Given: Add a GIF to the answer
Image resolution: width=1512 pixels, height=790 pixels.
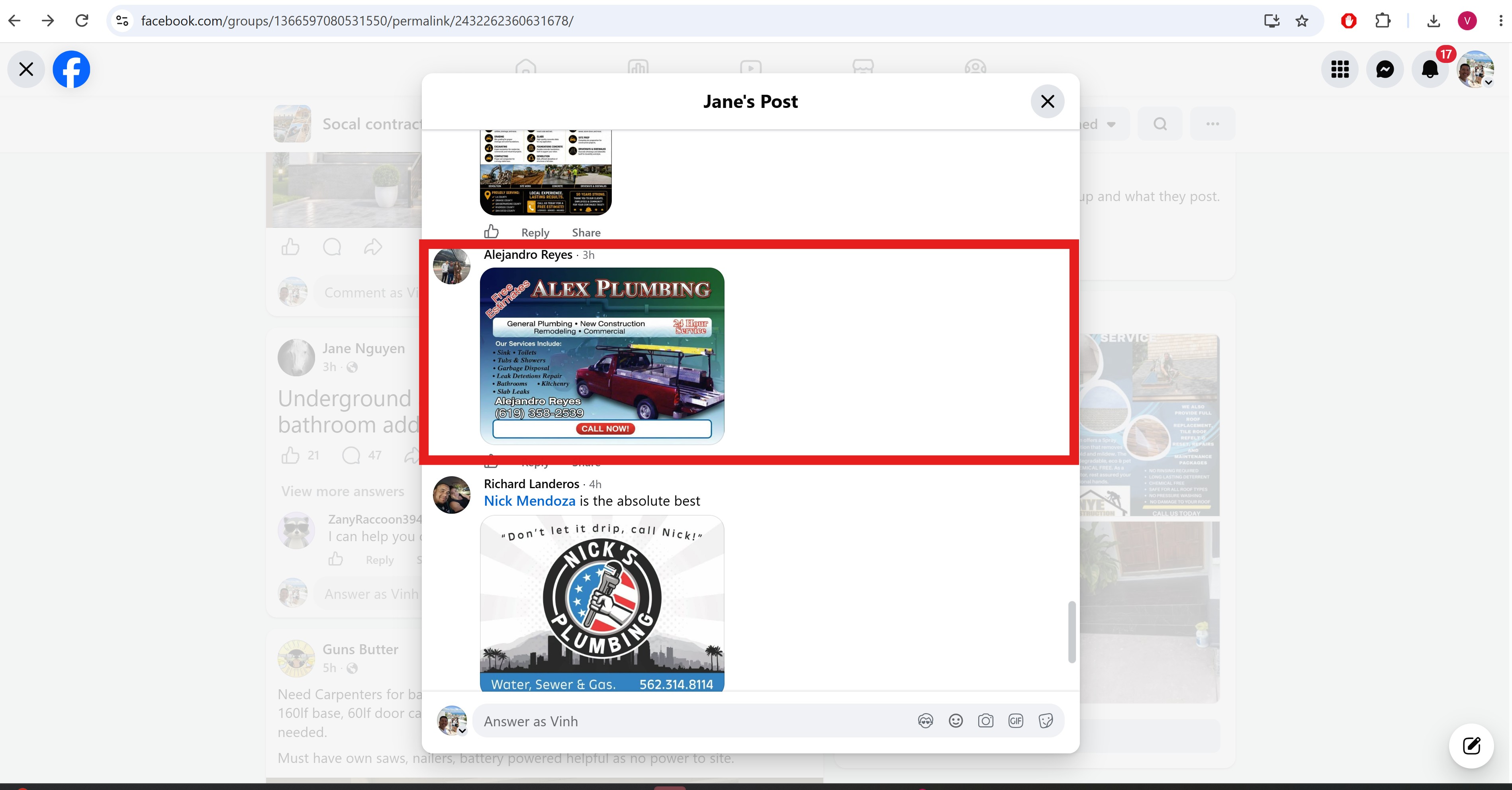Looking at the screenshot, I should [x=1015, y=721].
